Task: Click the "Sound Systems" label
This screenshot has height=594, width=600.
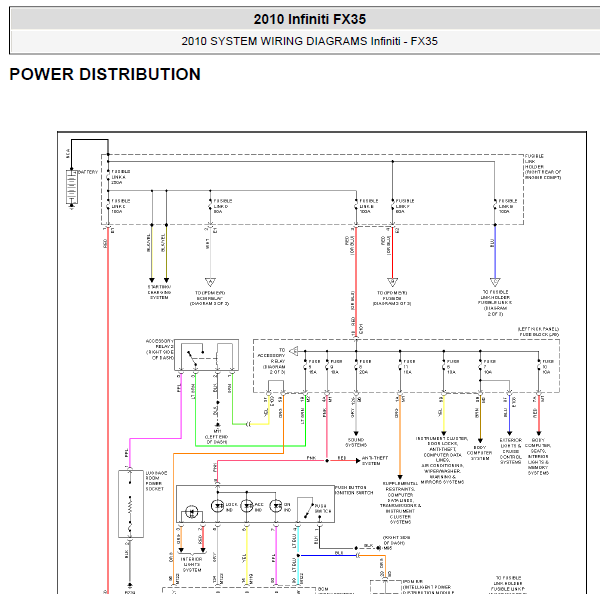Action: 356,442
